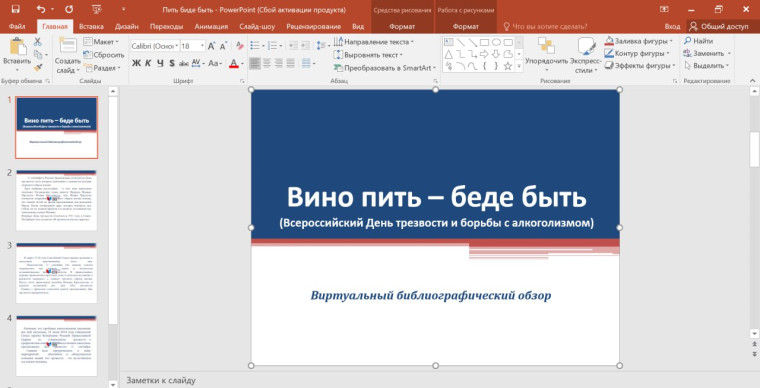Collapse the ribbon with chevron arrow
Viewport: 760px width, 388px height.
click(x=753, y=81)
